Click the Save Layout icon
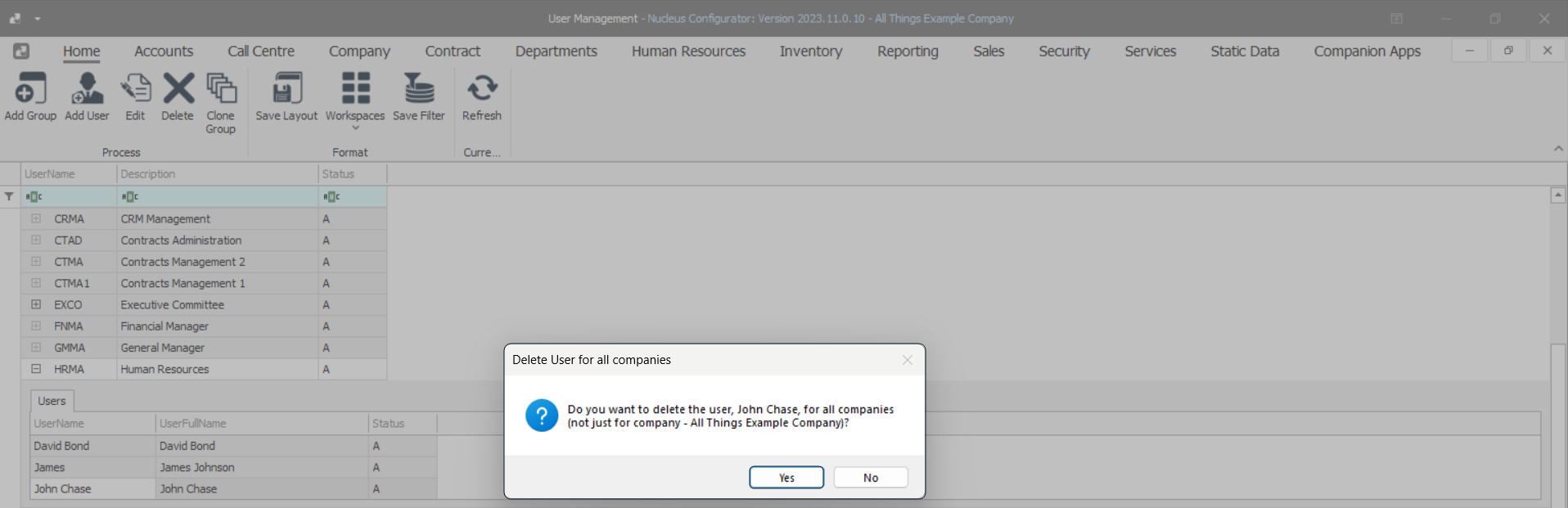Screen dimensions: 1568x508 point(286,88)
